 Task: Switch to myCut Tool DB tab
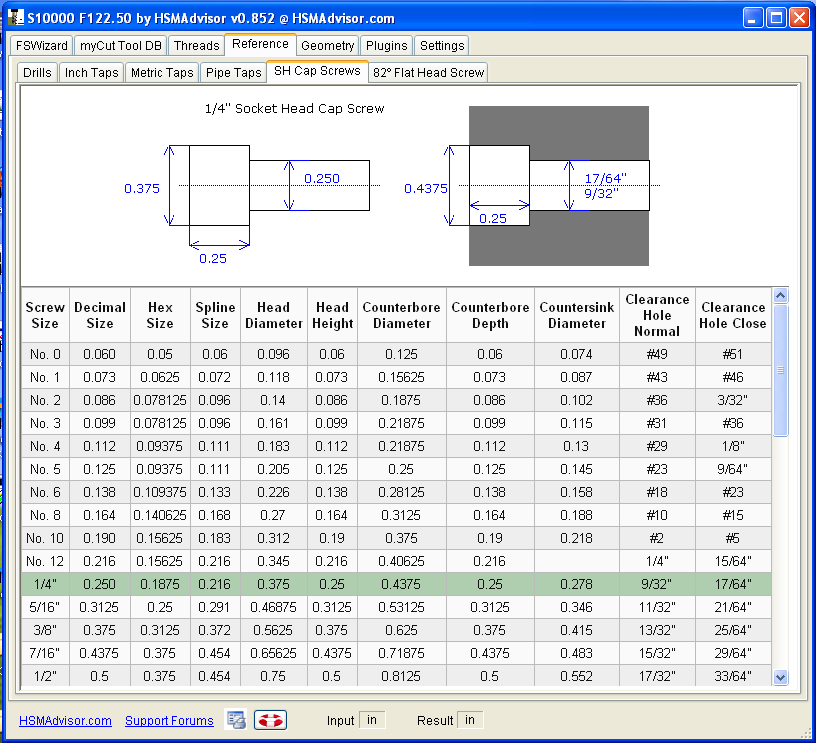121,46
